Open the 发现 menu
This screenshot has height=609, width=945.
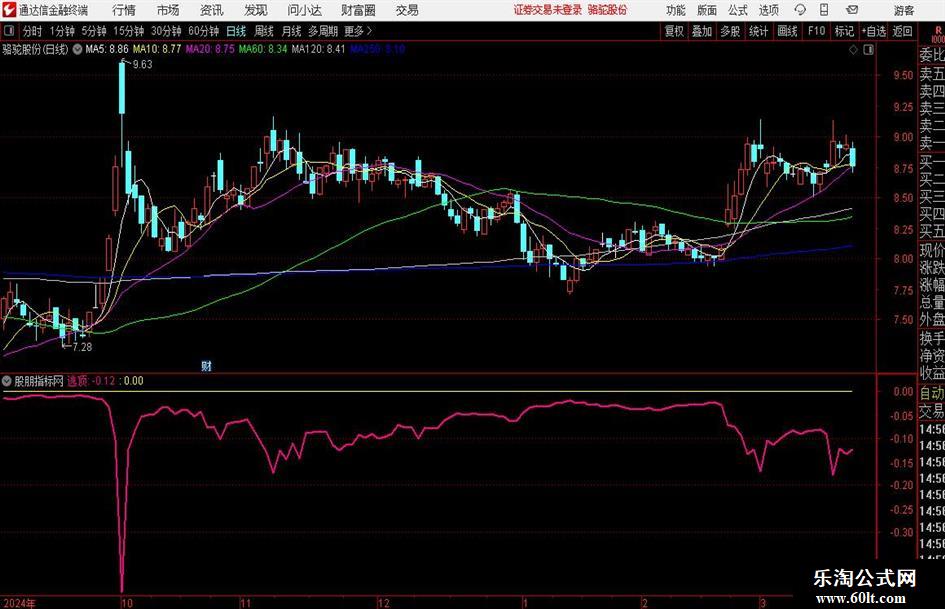click(x=256, y=10)
